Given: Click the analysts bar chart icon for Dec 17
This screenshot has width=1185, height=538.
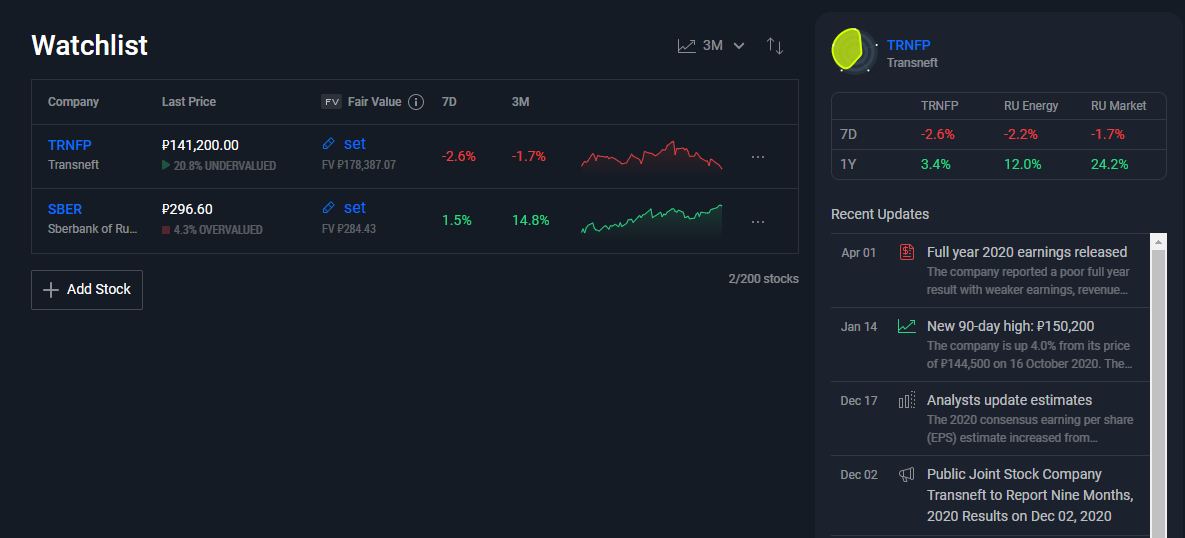Looking at the screenshot, I should click(x=907, y=400).
